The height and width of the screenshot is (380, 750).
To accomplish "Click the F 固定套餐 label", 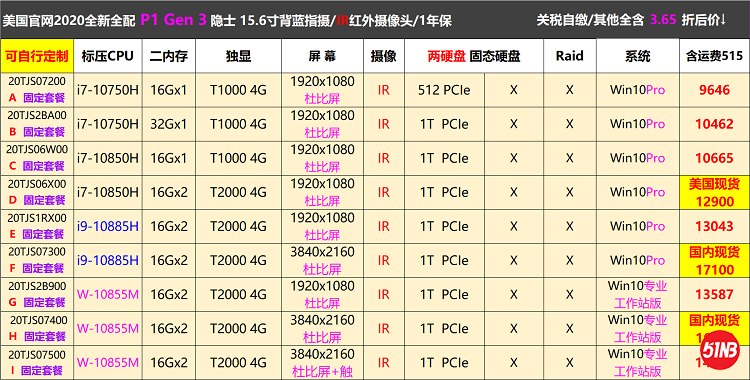I will [37, 268].
